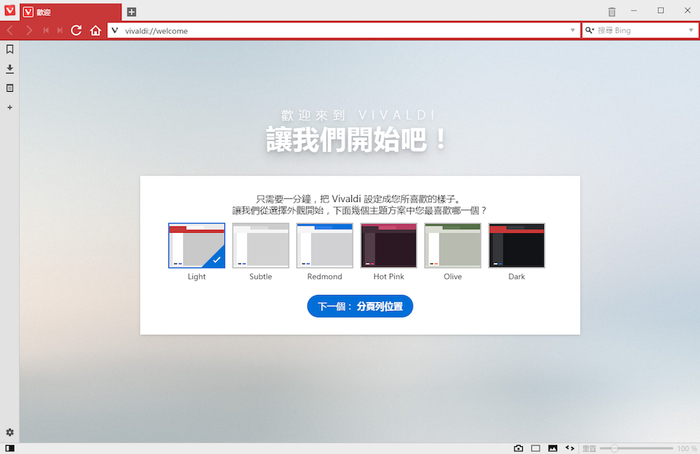Click the site info icon in address bar

point(115,30)
